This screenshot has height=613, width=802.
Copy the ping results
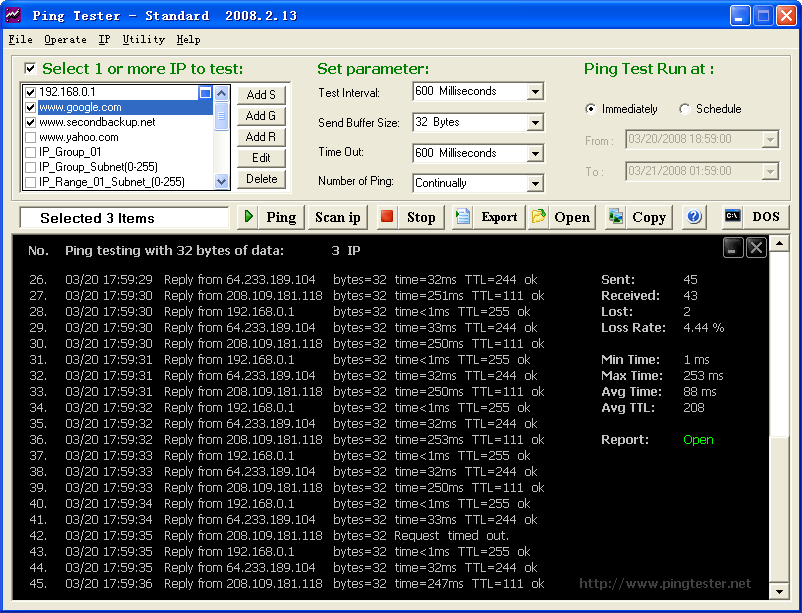[637, 217]
